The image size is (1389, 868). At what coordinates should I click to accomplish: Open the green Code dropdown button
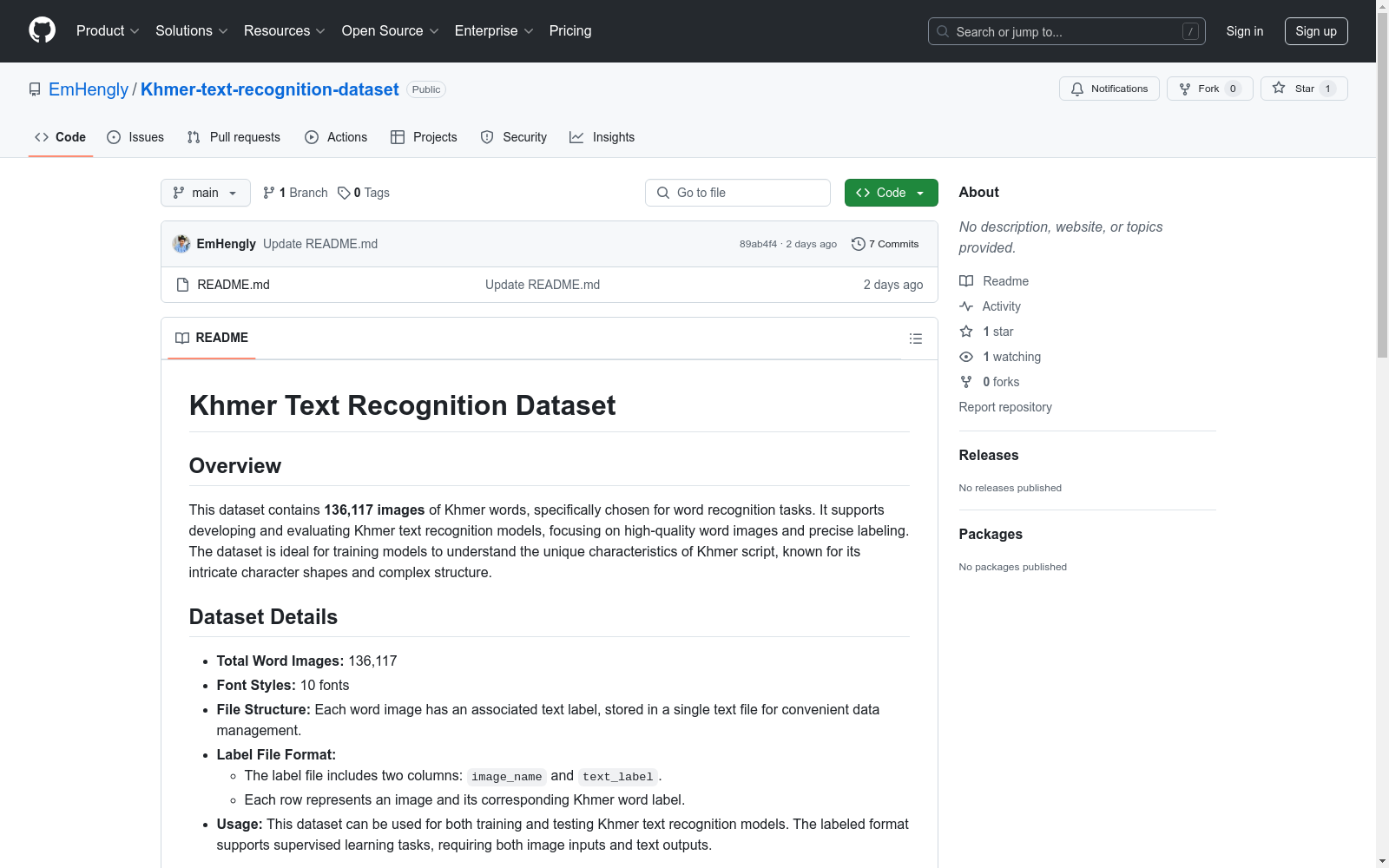point(891,193)
